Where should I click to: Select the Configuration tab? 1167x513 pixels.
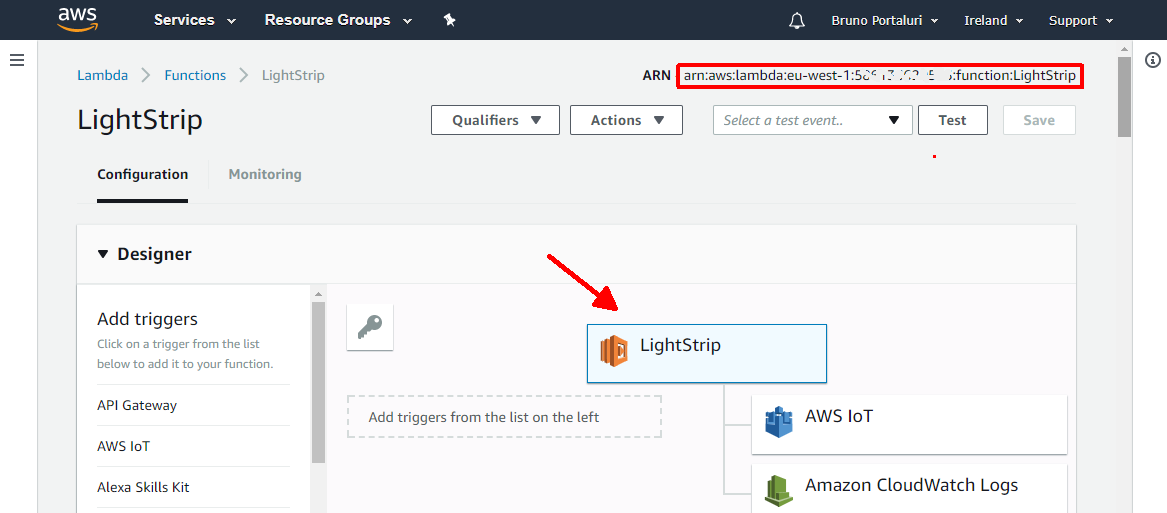142,174
